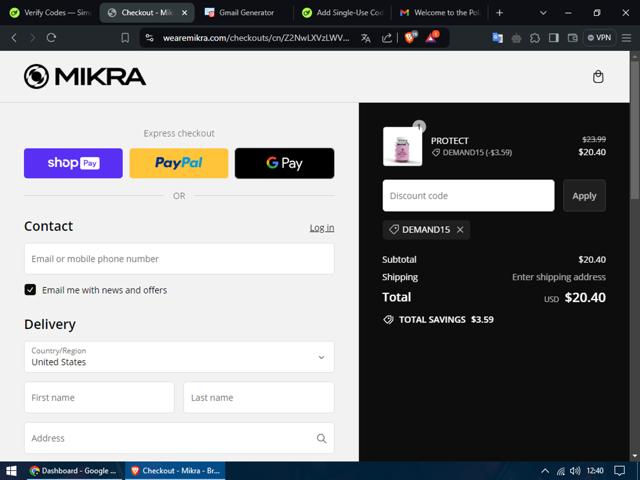
Task: Expand the Country/Region dropdown
Action: click(x=179, y=357)
